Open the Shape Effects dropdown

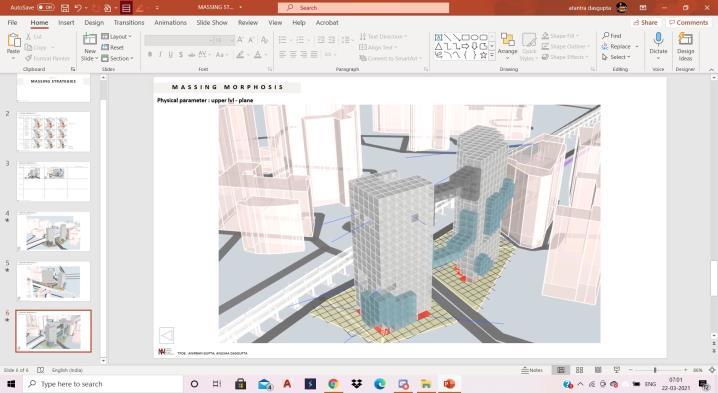point(565,57)
